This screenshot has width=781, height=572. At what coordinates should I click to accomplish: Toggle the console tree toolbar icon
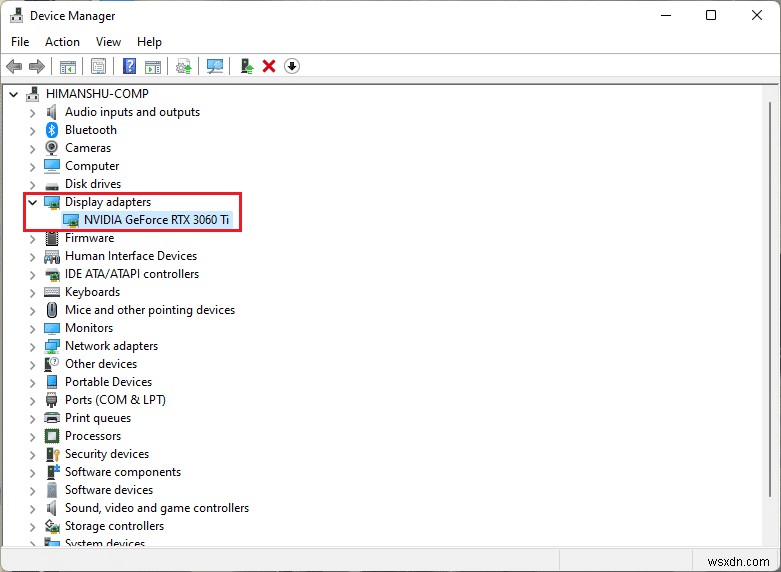pos(68,66)
